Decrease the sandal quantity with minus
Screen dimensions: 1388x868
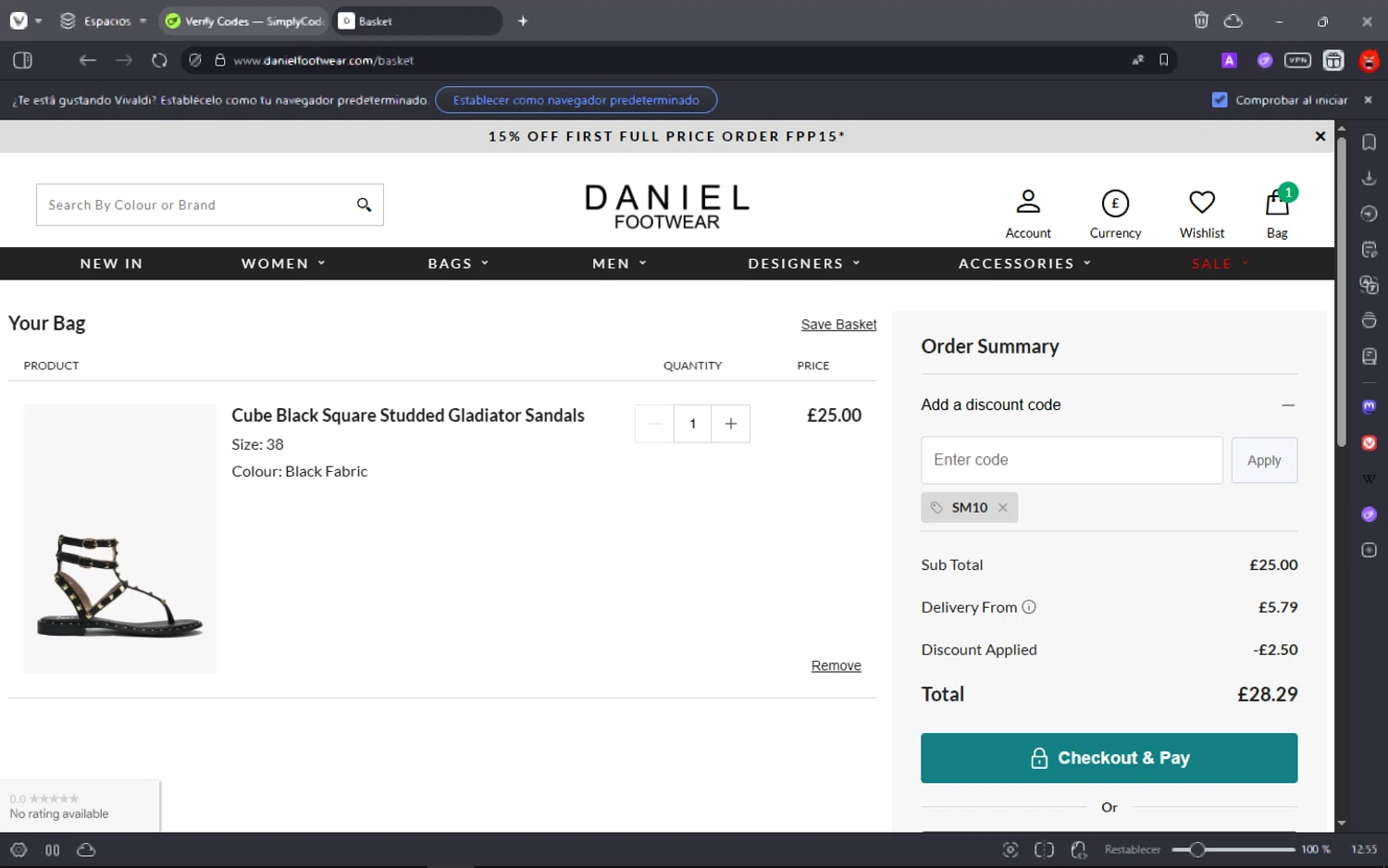(x=654, y=424)
